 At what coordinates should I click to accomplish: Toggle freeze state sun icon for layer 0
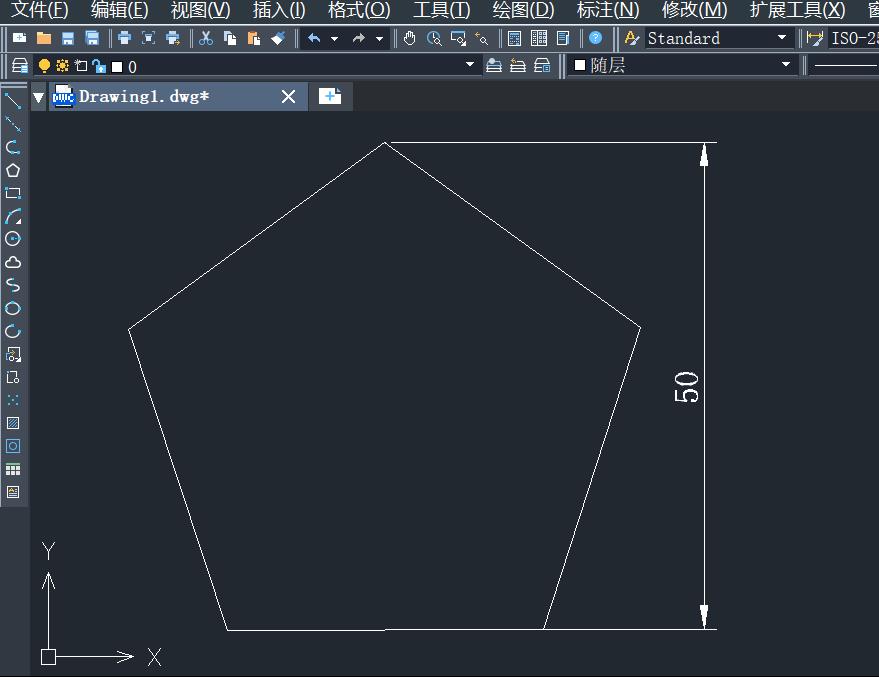point(62,66)
